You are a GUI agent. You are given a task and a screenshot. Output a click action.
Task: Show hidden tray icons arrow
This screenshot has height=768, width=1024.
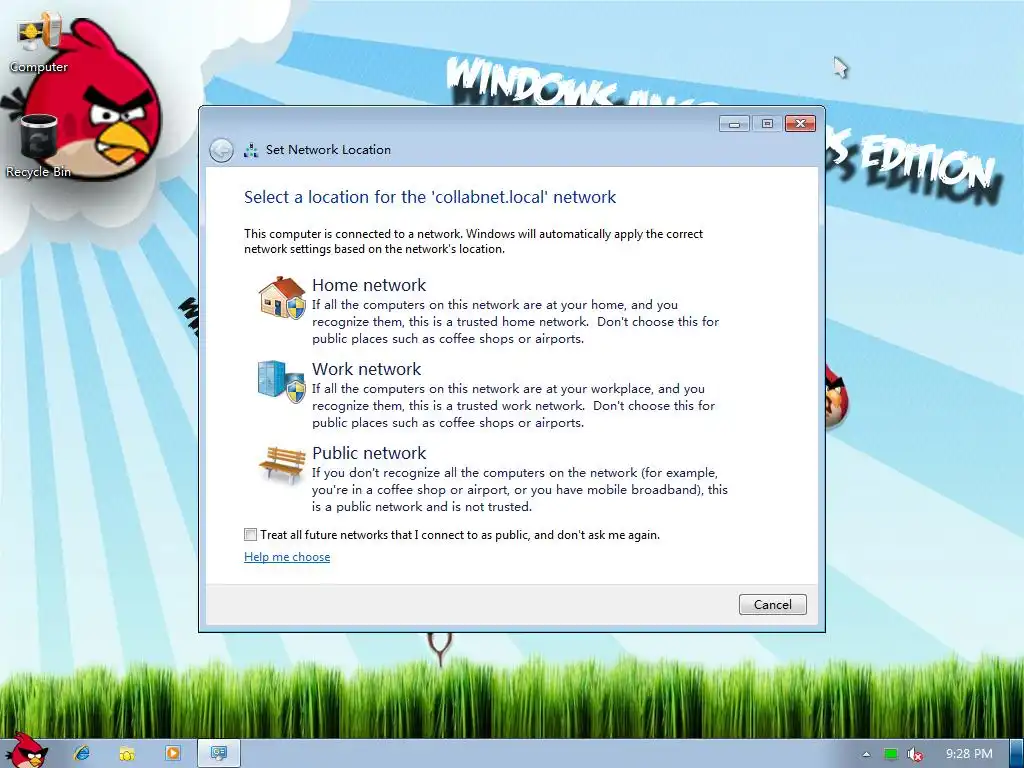tap(867, 754)
